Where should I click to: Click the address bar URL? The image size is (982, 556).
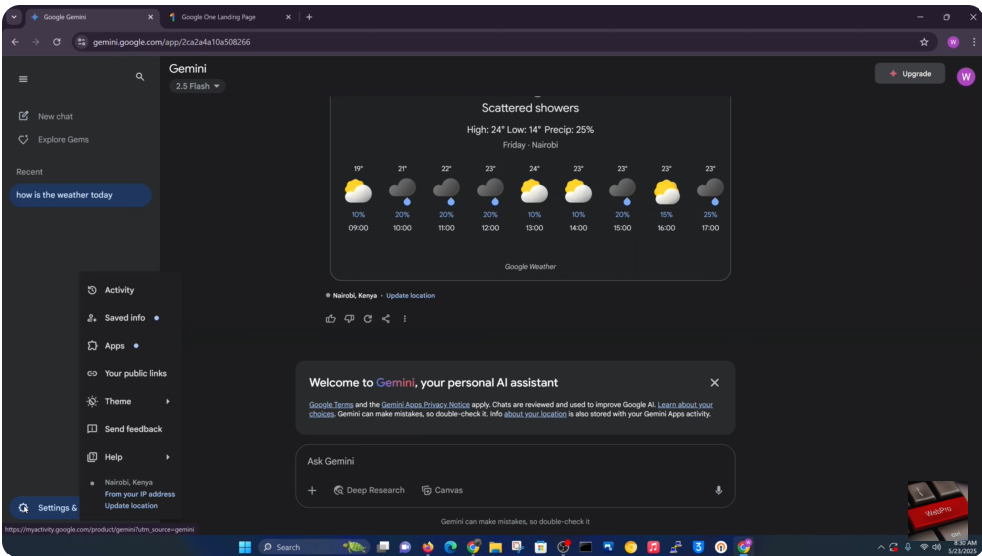(x=172, y=42)
